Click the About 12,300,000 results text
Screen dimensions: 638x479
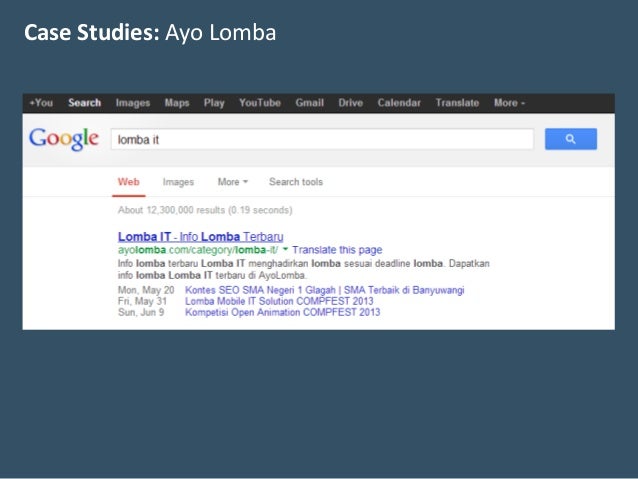tap(205, 210)
